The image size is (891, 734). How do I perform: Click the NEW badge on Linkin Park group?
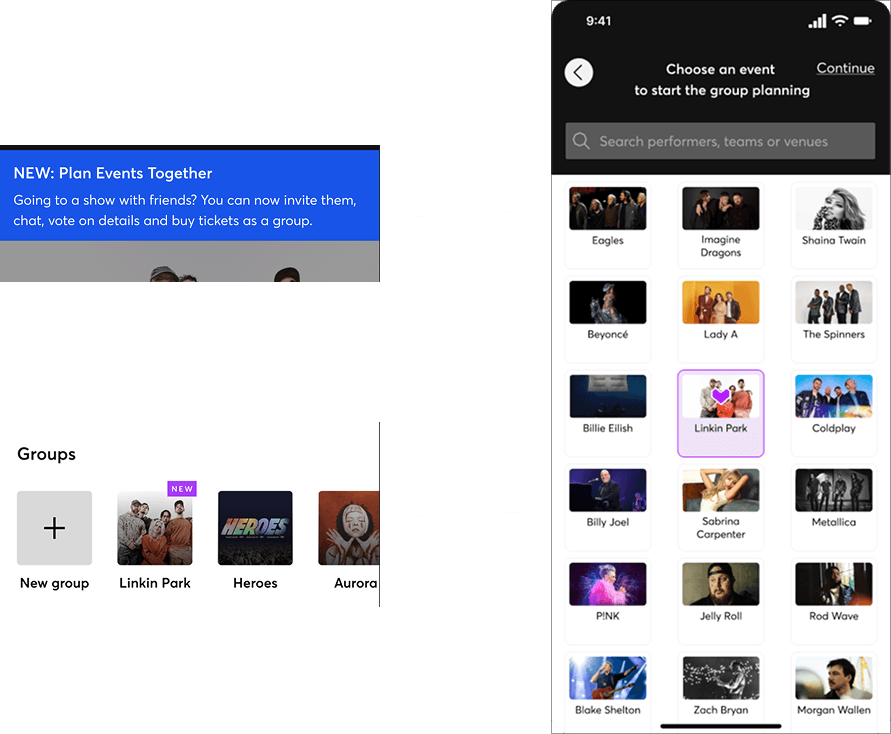(x=182, y=489)
